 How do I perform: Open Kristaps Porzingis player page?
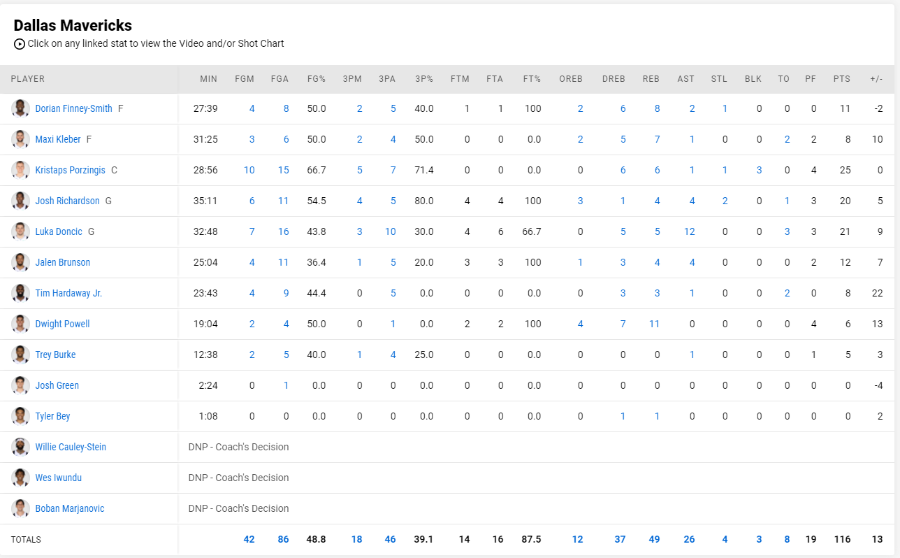[x=70, y=170]
